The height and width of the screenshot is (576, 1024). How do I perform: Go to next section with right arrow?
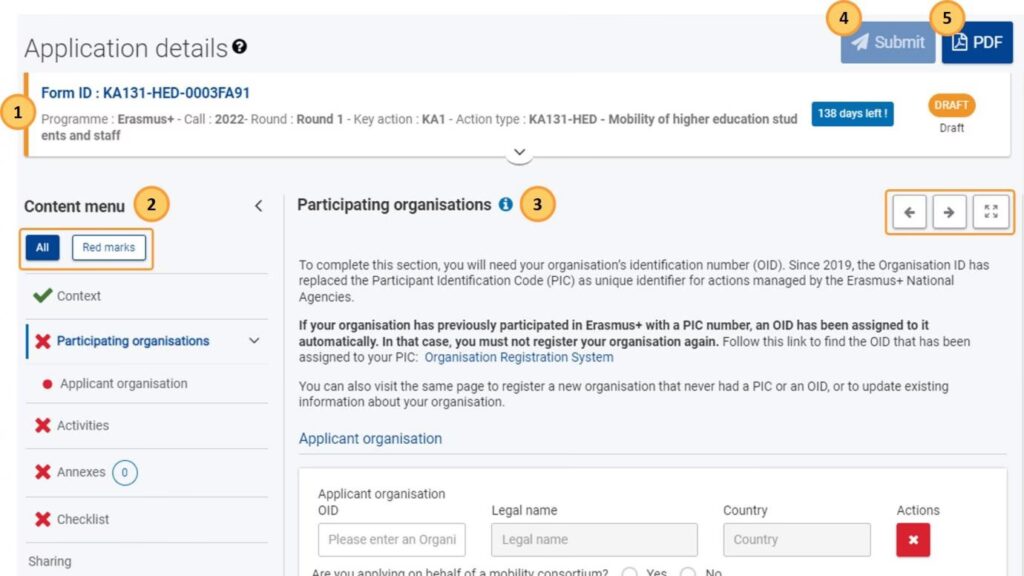coord(949,212)
